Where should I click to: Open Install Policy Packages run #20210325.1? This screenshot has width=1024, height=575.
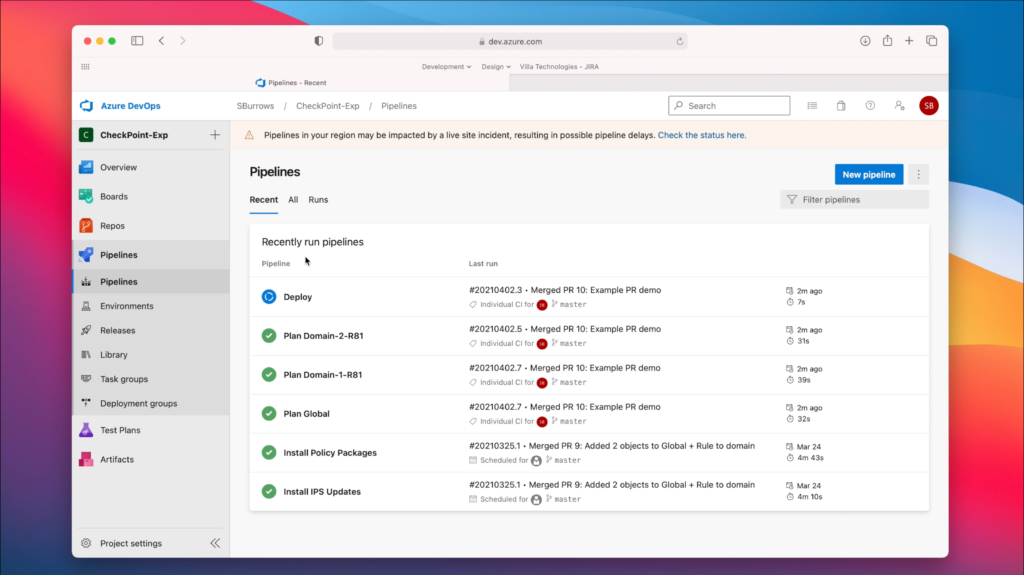click(x=611, y=446)
